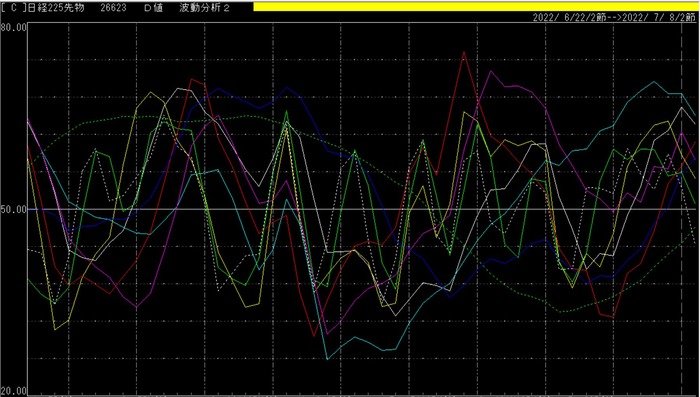Click the 20.00 axis label

click(x=14, y=391)
